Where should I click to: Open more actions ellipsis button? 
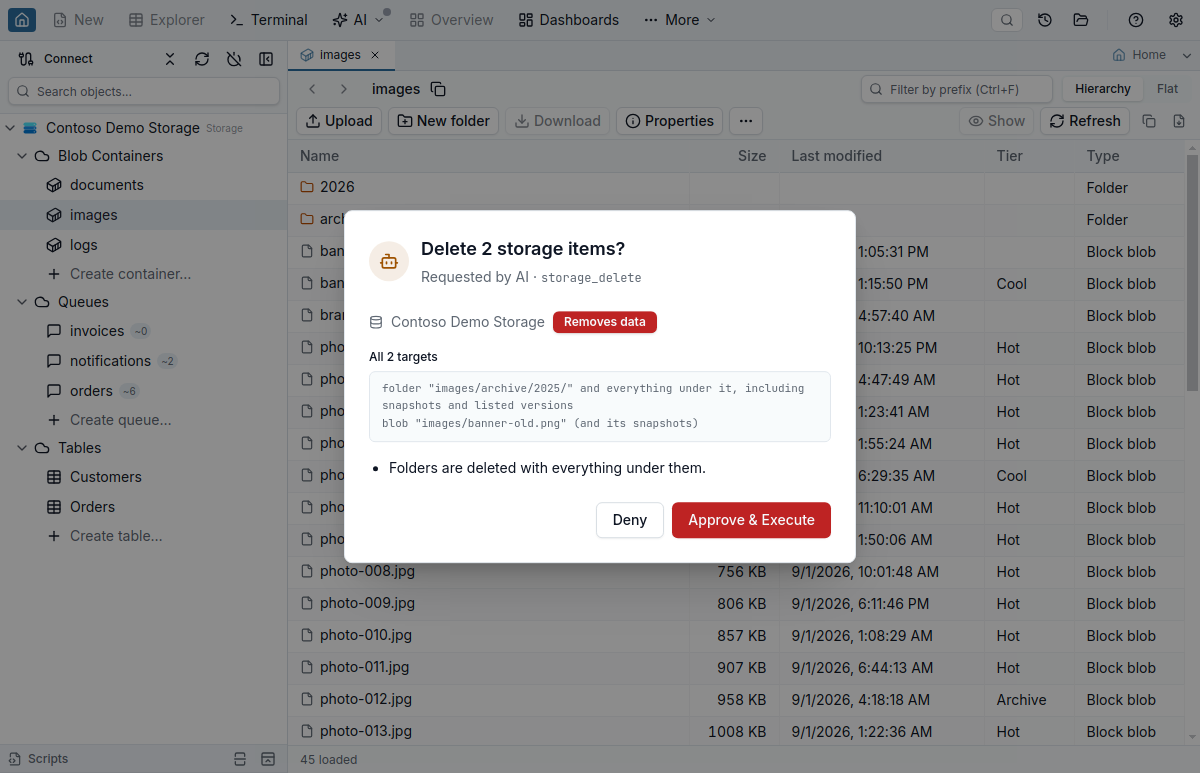[x=746, y=121]
